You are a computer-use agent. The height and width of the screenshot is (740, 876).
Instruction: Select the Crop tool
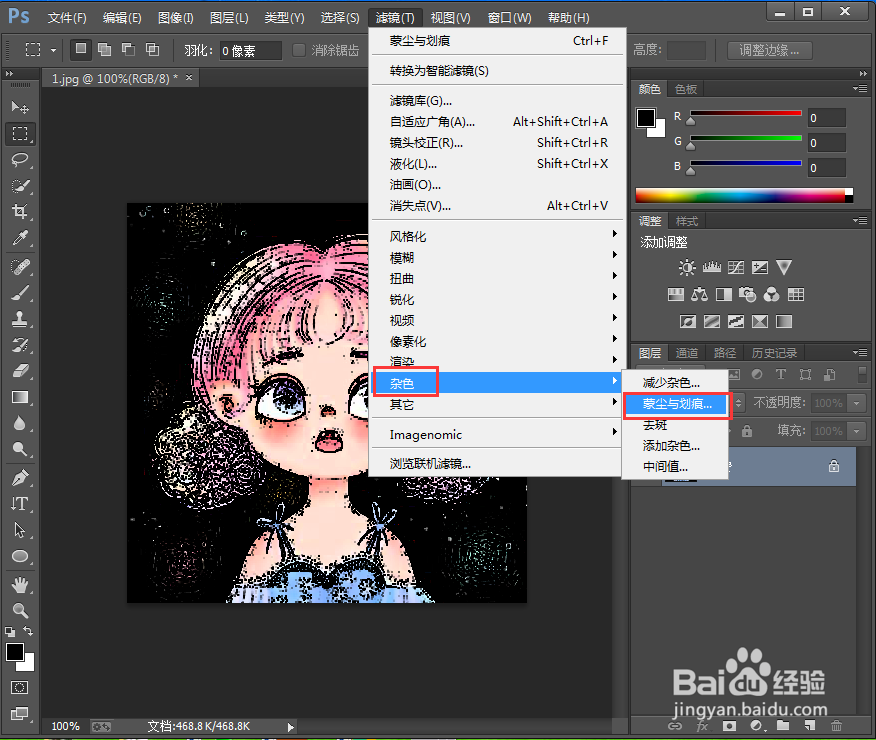pos(20,211)
